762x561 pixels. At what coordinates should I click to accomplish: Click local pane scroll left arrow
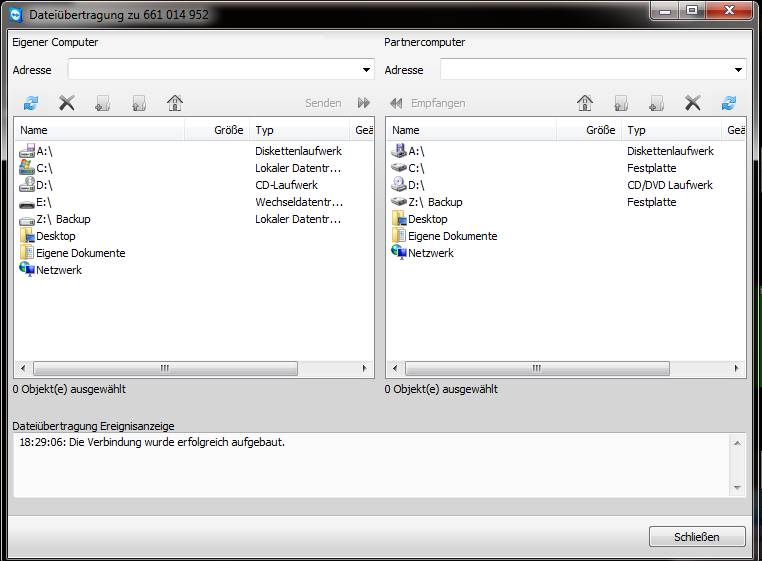pos(23,368)
